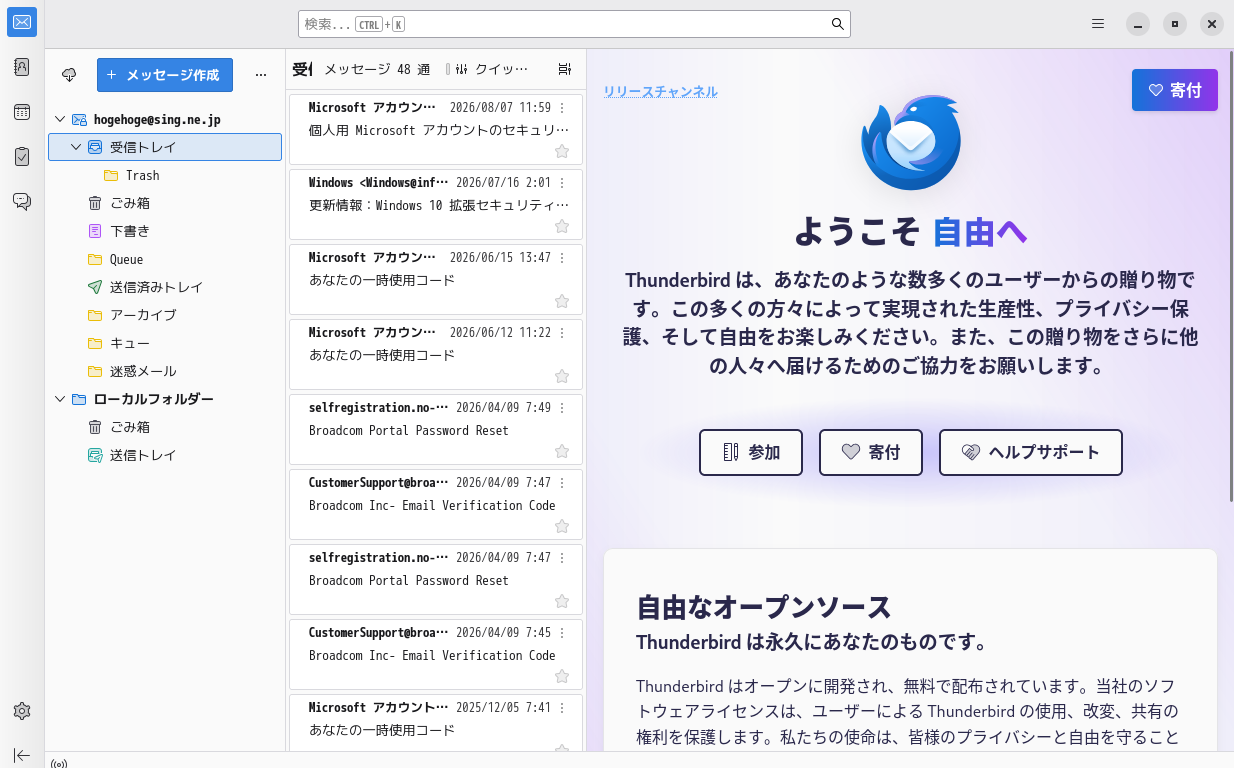Star the 7:45 Broadcom Email Verification Code message
This screenshot has width=1234, height=768.
coord(562,676)
